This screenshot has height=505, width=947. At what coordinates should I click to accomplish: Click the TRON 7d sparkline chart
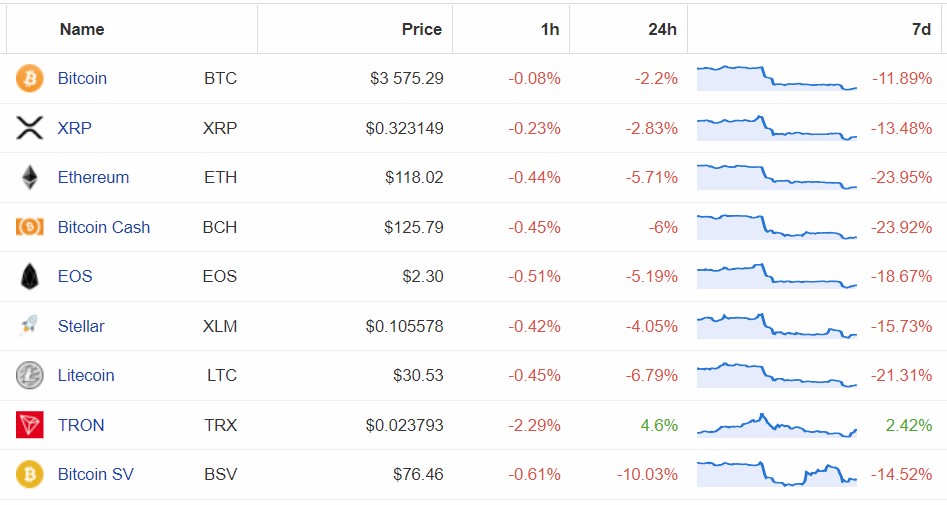(777, 425)
